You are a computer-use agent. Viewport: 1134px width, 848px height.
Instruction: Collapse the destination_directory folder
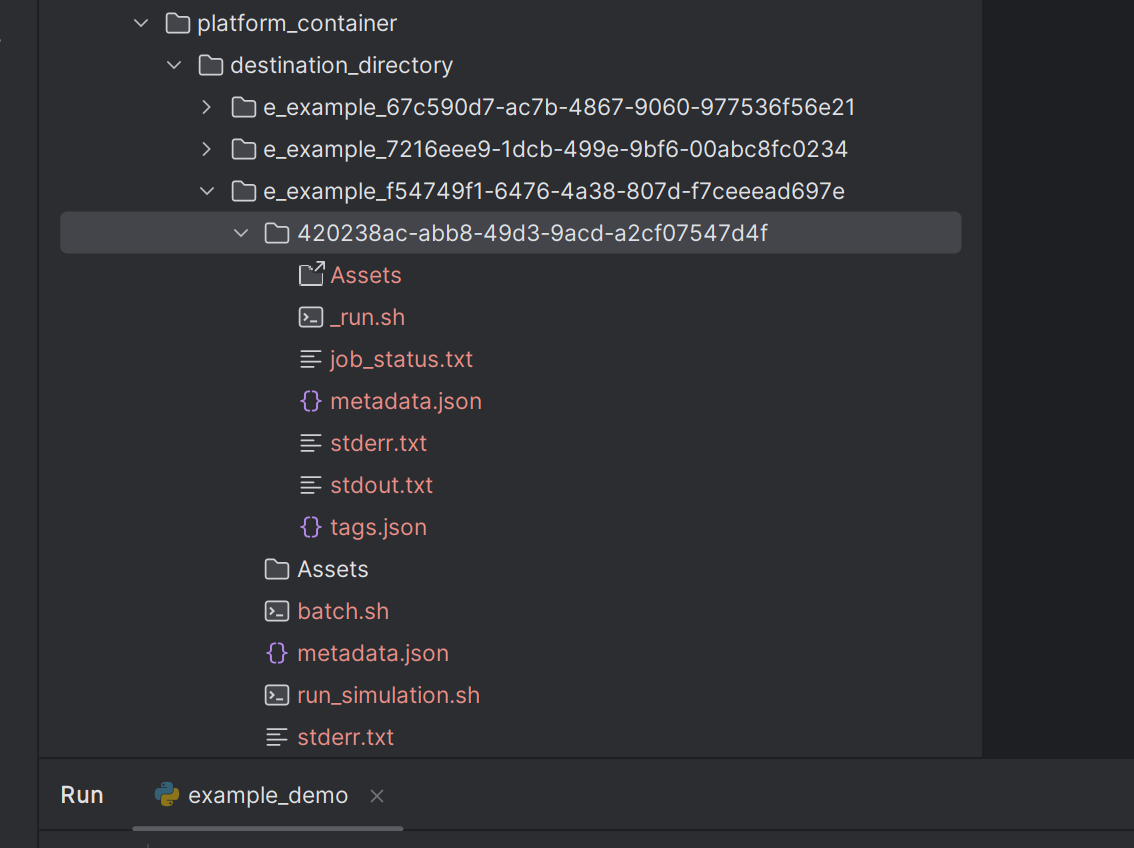point(174,65)
